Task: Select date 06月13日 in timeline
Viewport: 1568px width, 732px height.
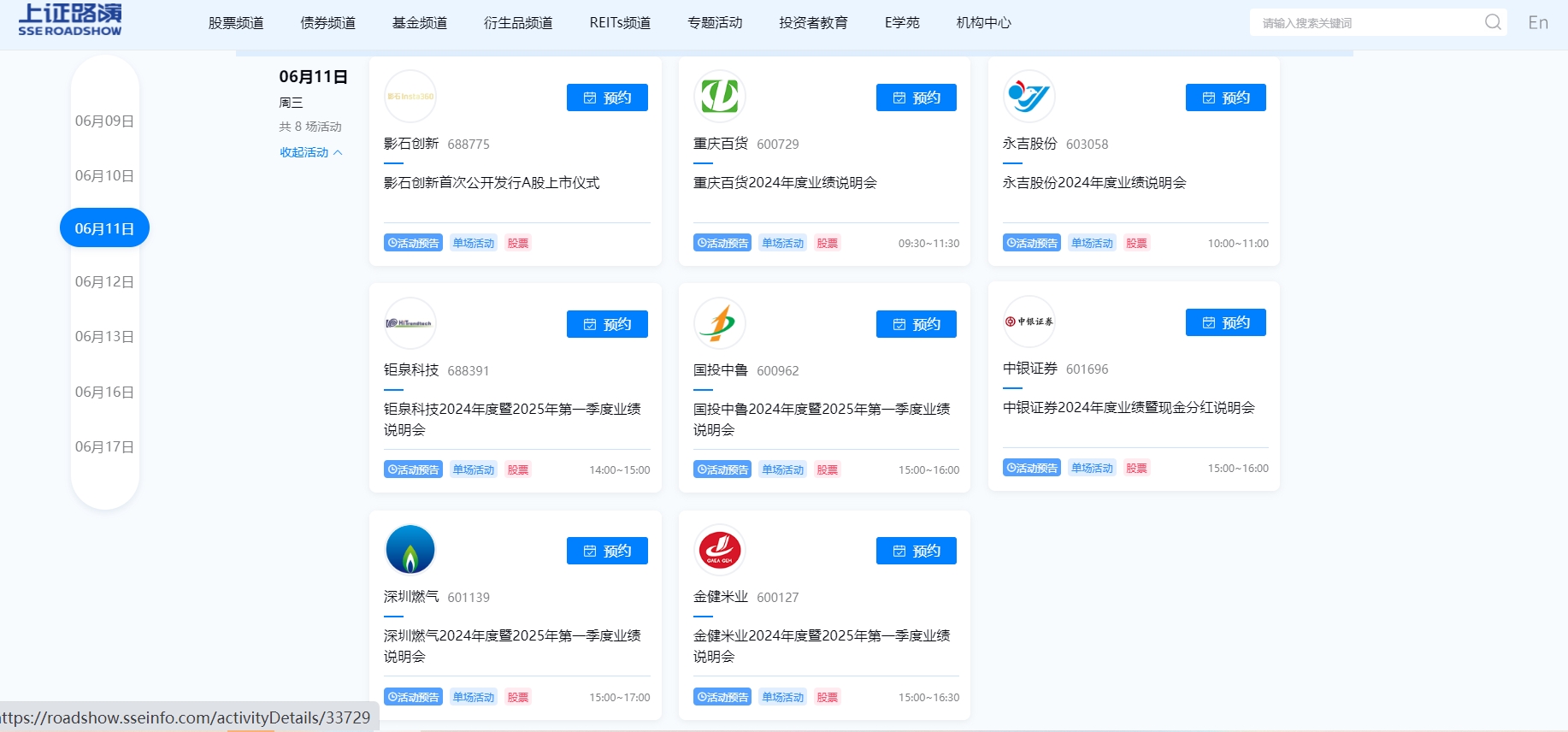Action: coord(104,337)
